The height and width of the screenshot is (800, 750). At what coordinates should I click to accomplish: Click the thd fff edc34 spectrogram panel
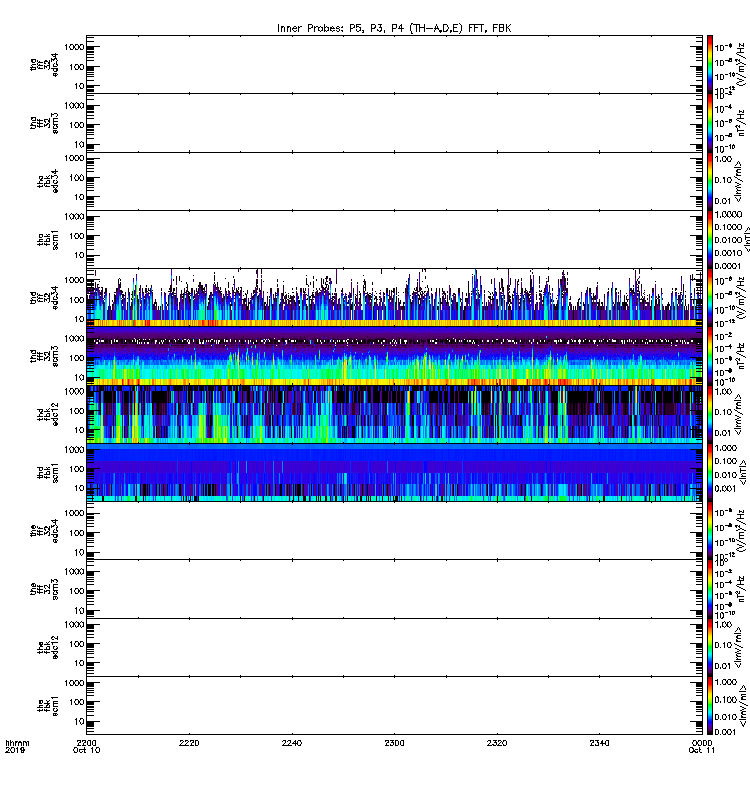coord(394,298)
